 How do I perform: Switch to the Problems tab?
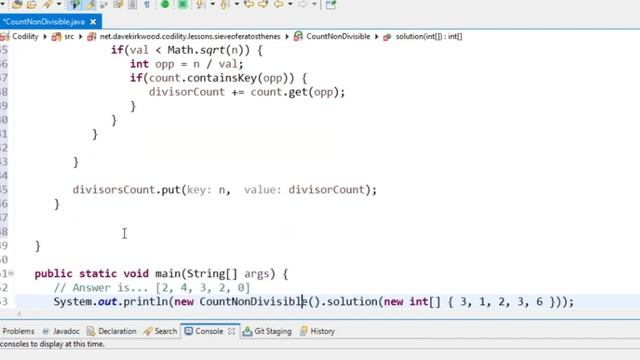click(18, 331)
